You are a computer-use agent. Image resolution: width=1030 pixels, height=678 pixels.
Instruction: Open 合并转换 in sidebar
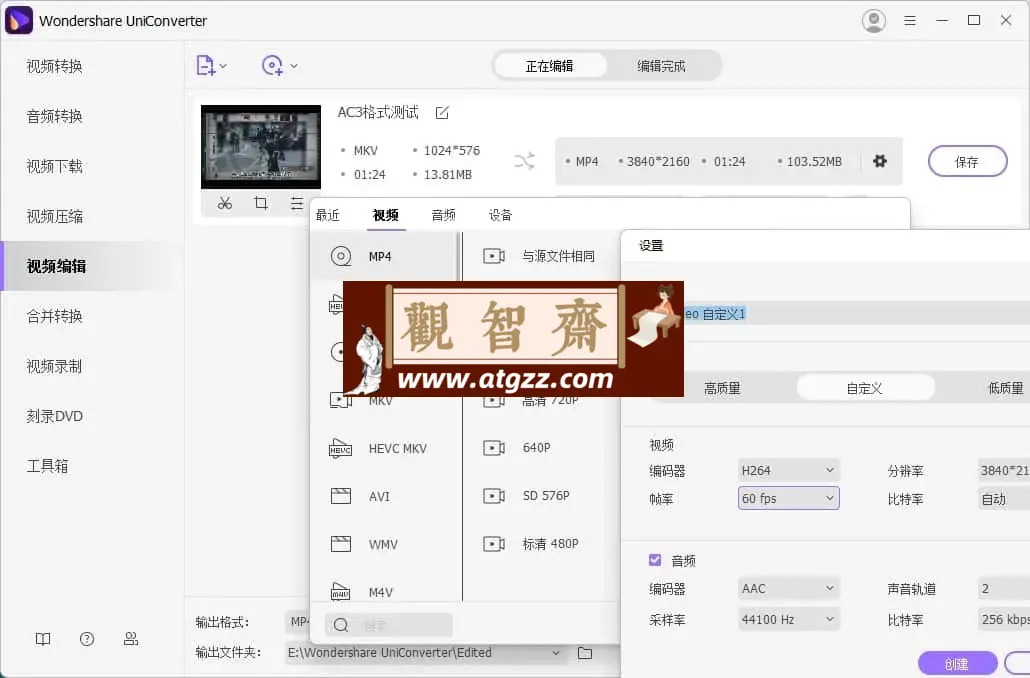[55, 316]
